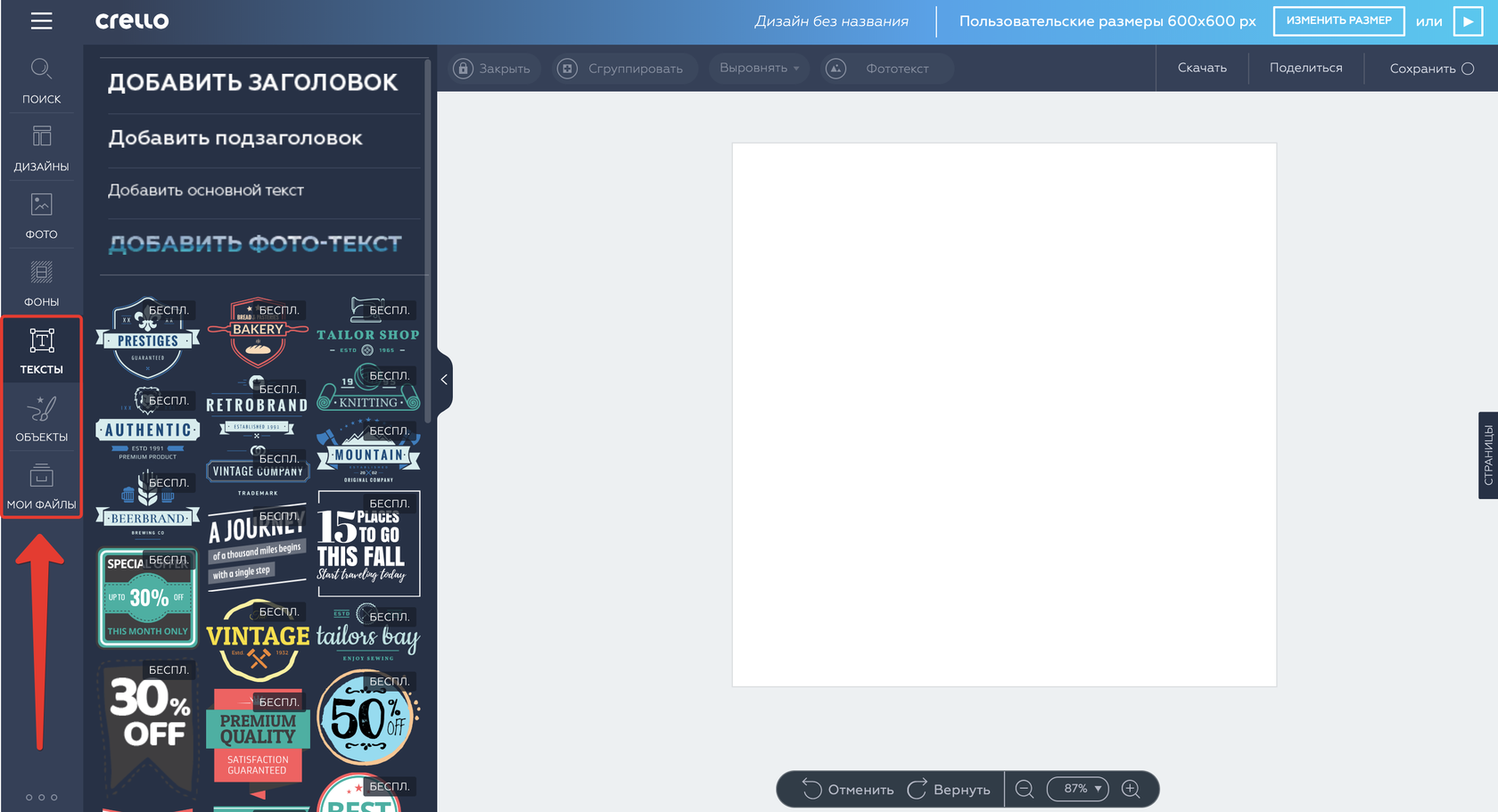This screenshot has width=1498, height=812.
Task: Open the ОБЪЕКТЫ panel
Action: tap(41, 419)
